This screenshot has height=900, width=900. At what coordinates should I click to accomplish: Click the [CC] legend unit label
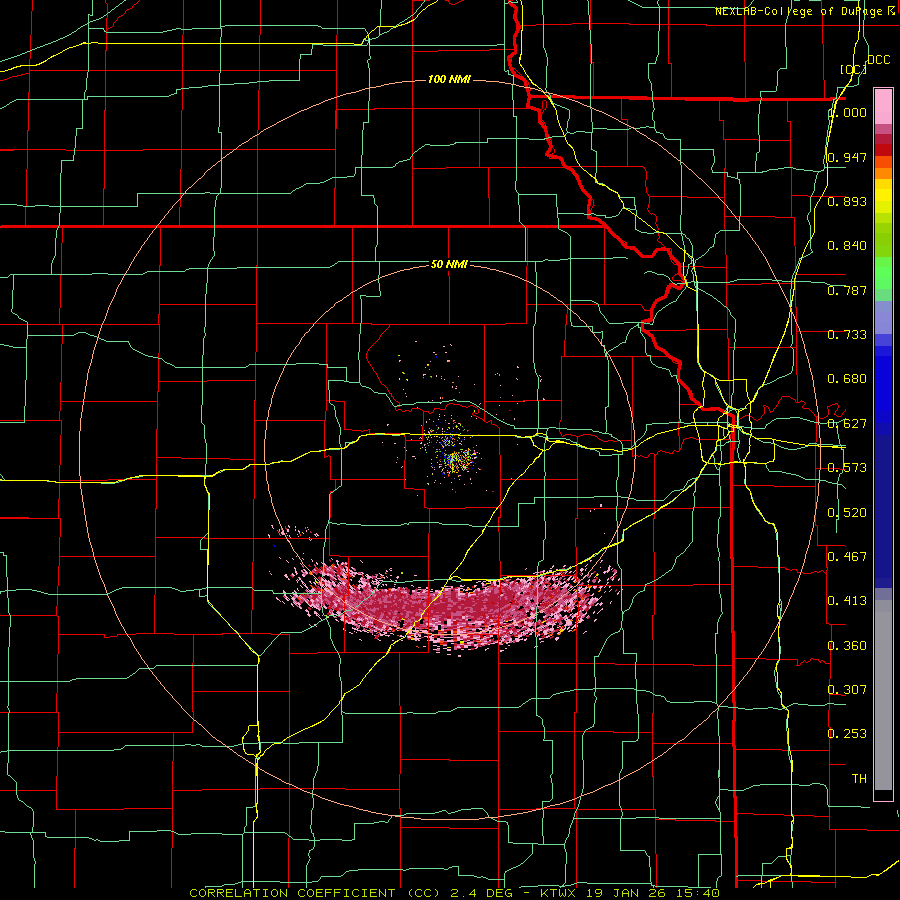click(853, 69)
